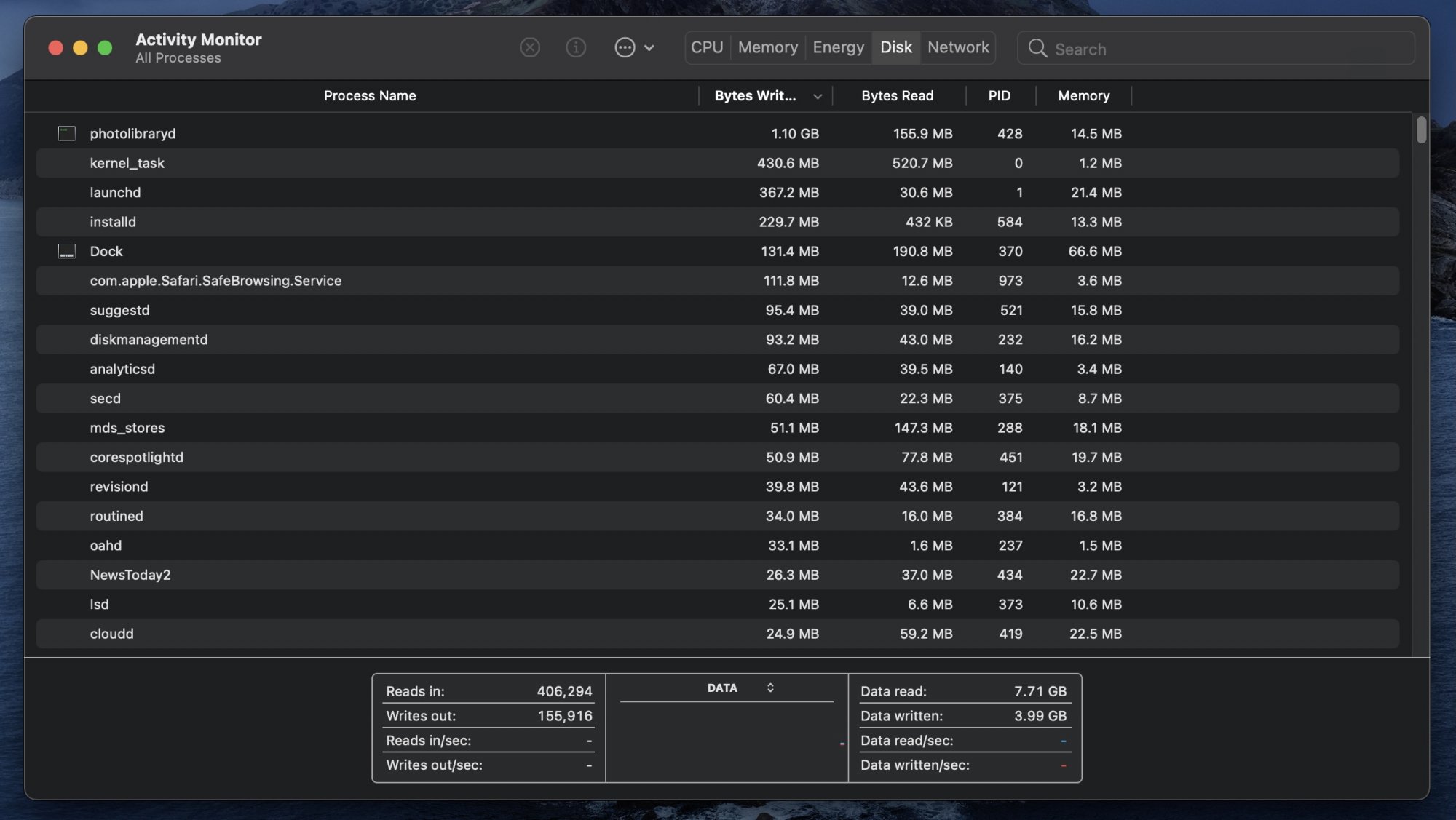Toggle the Bytes Written sort direction arrow
Screen dimensions: 1456x820
(817, 97)
